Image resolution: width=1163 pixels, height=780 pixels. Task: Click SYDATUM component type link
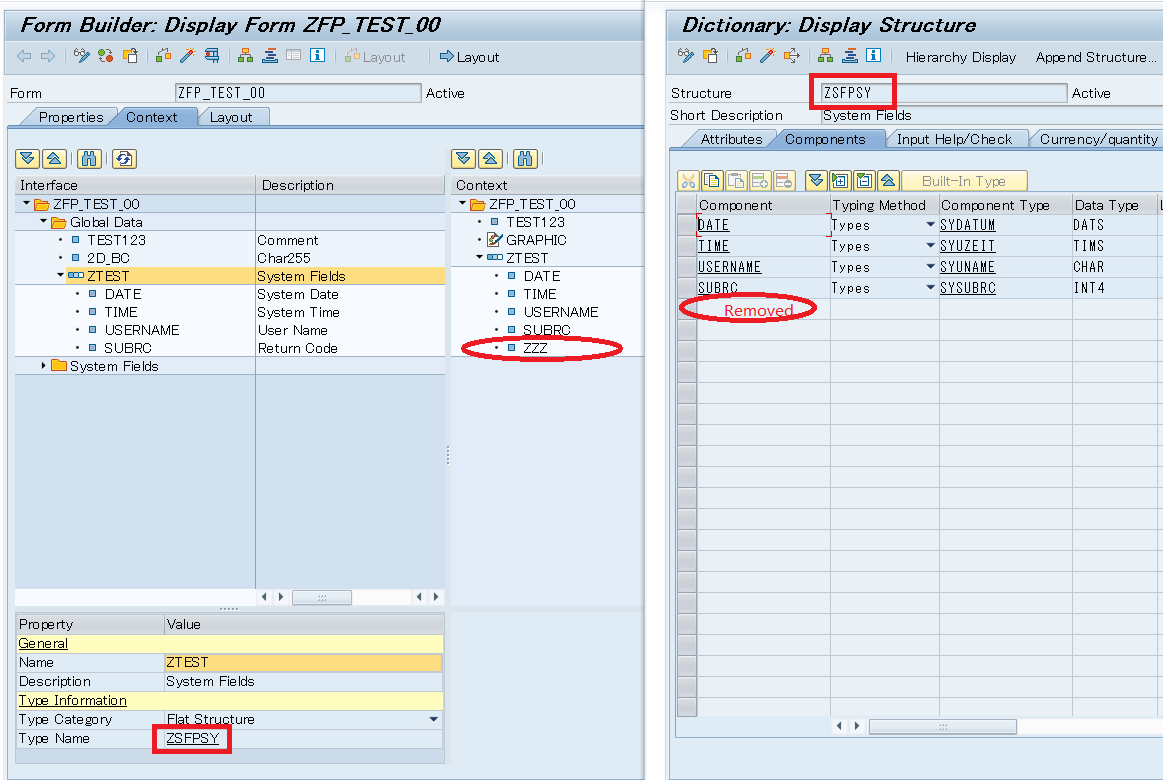967,225
